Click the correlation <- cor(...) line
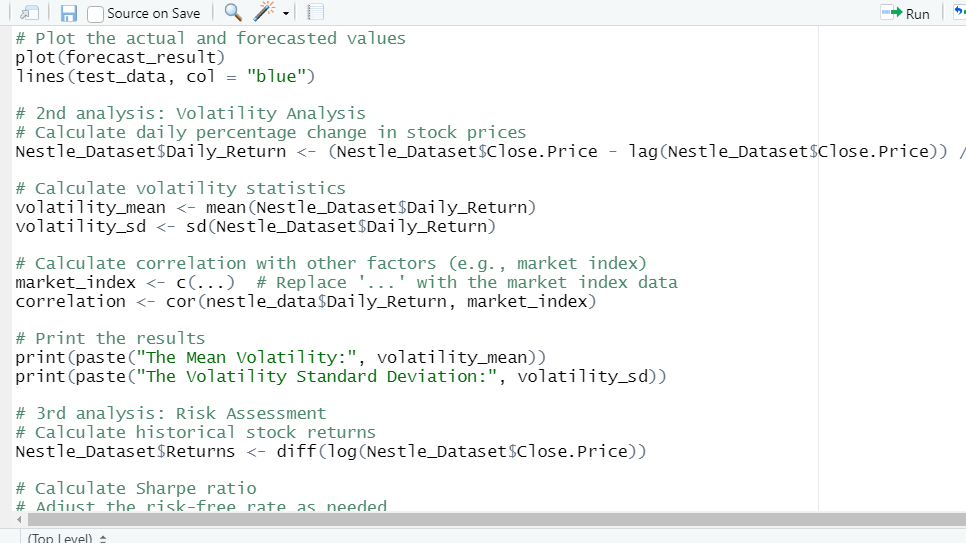The width and height of the screenshot is (966, 543). [306, 301]
